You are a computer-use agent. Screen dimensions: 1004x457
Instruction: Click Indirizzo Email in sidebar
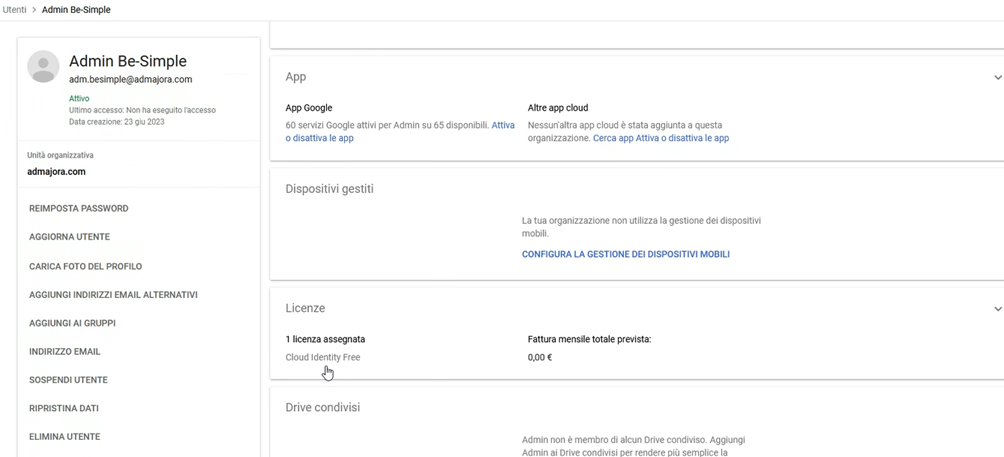click(x=65, y=352)
